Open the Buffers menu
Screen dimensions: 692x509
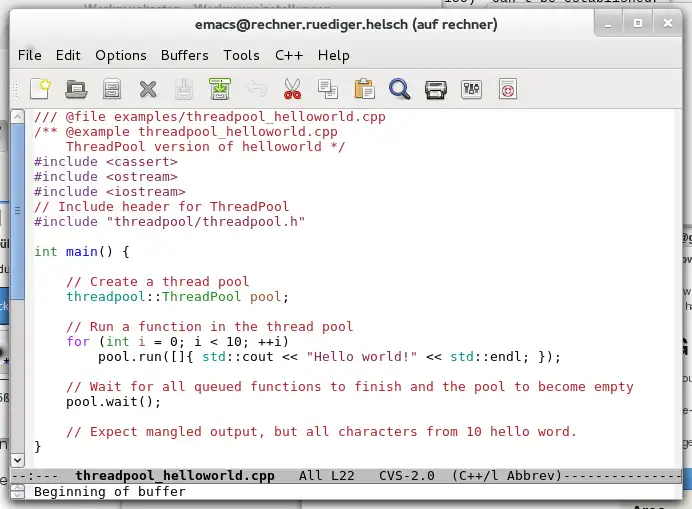[184, 56]
